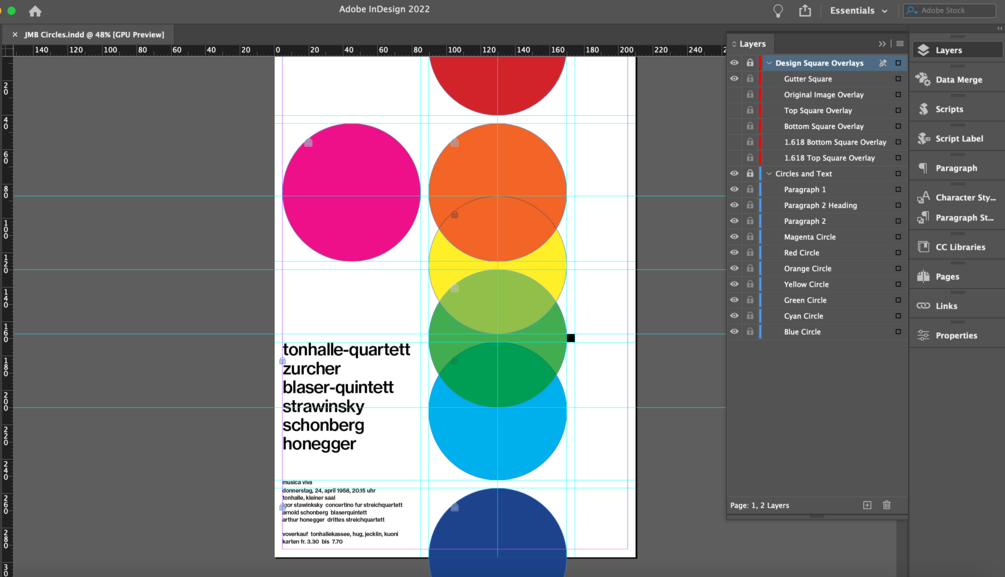
Task: Click lock icon on Gutter Square
Action: pos(750,79)
